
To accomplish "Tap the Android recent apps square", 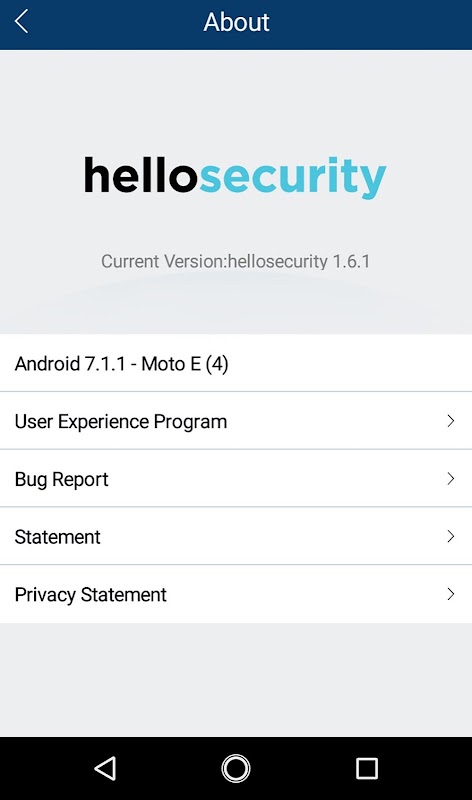I will (x=366, y=768).
